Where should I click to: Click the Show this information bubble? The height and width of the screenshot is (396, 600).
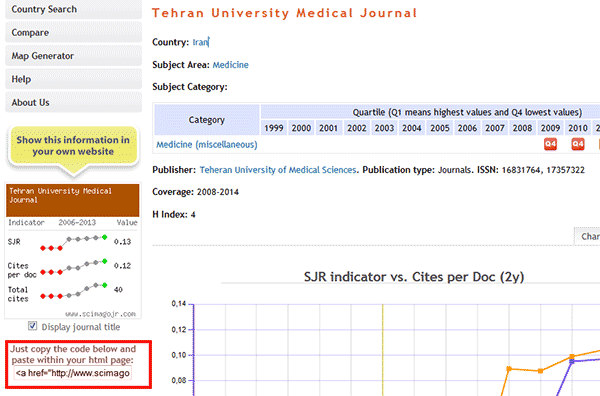point(73,146)
